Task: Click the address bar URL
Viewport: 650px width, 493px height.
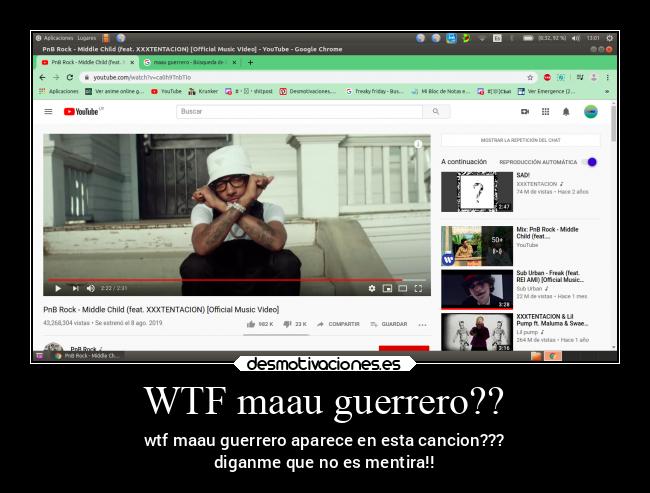Action: (x=142, y=78)
